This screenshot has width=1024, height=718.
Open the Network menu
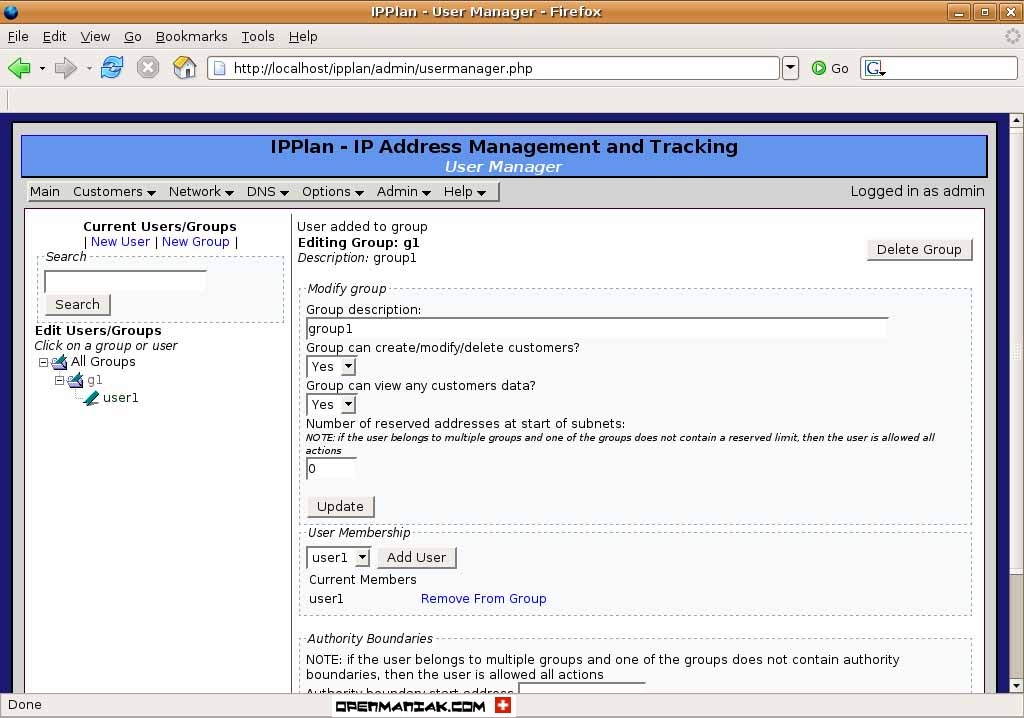tap(201, 191)
